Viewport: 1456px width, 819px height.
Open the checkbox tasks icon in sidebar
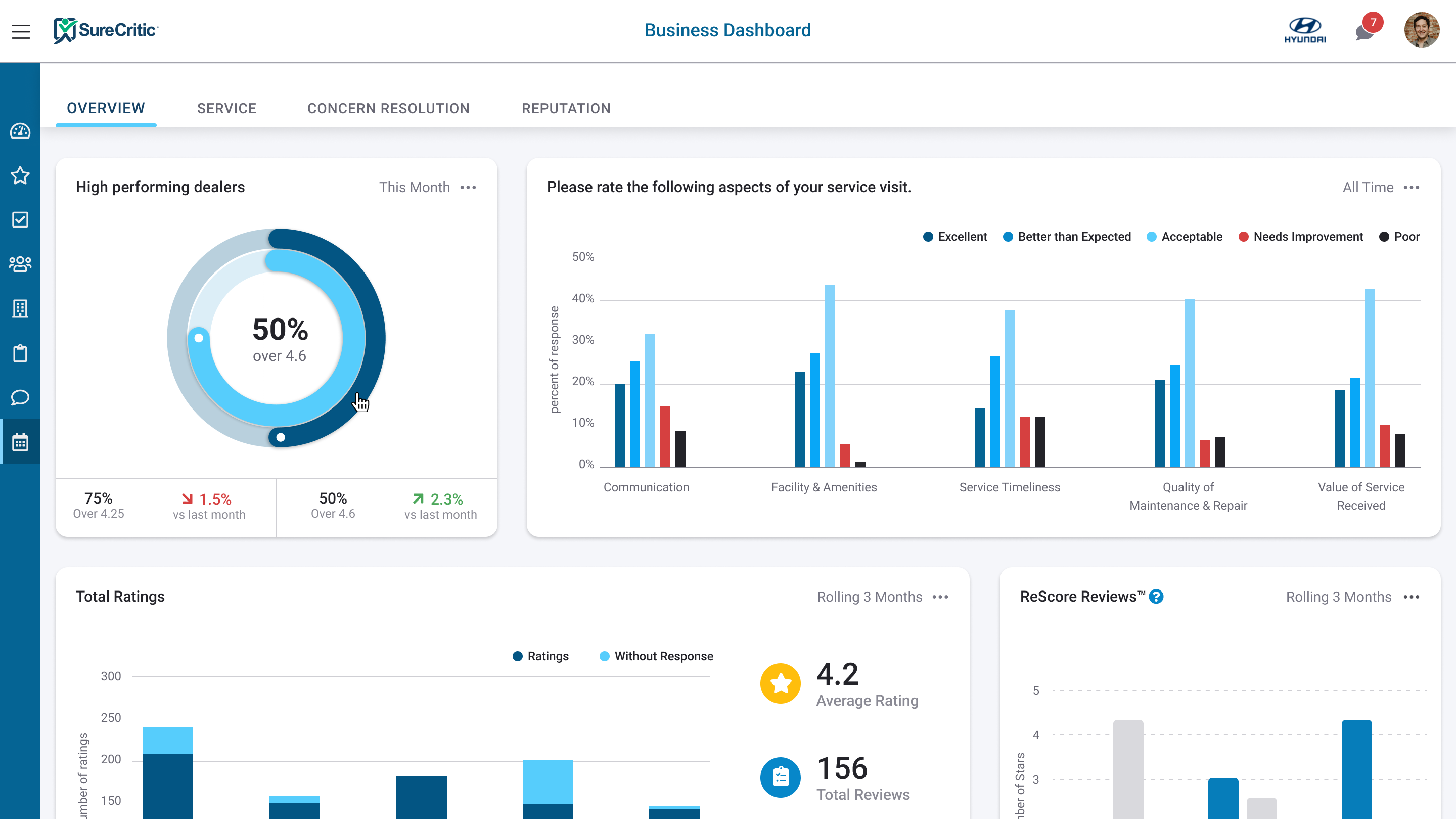click(20, 220)
